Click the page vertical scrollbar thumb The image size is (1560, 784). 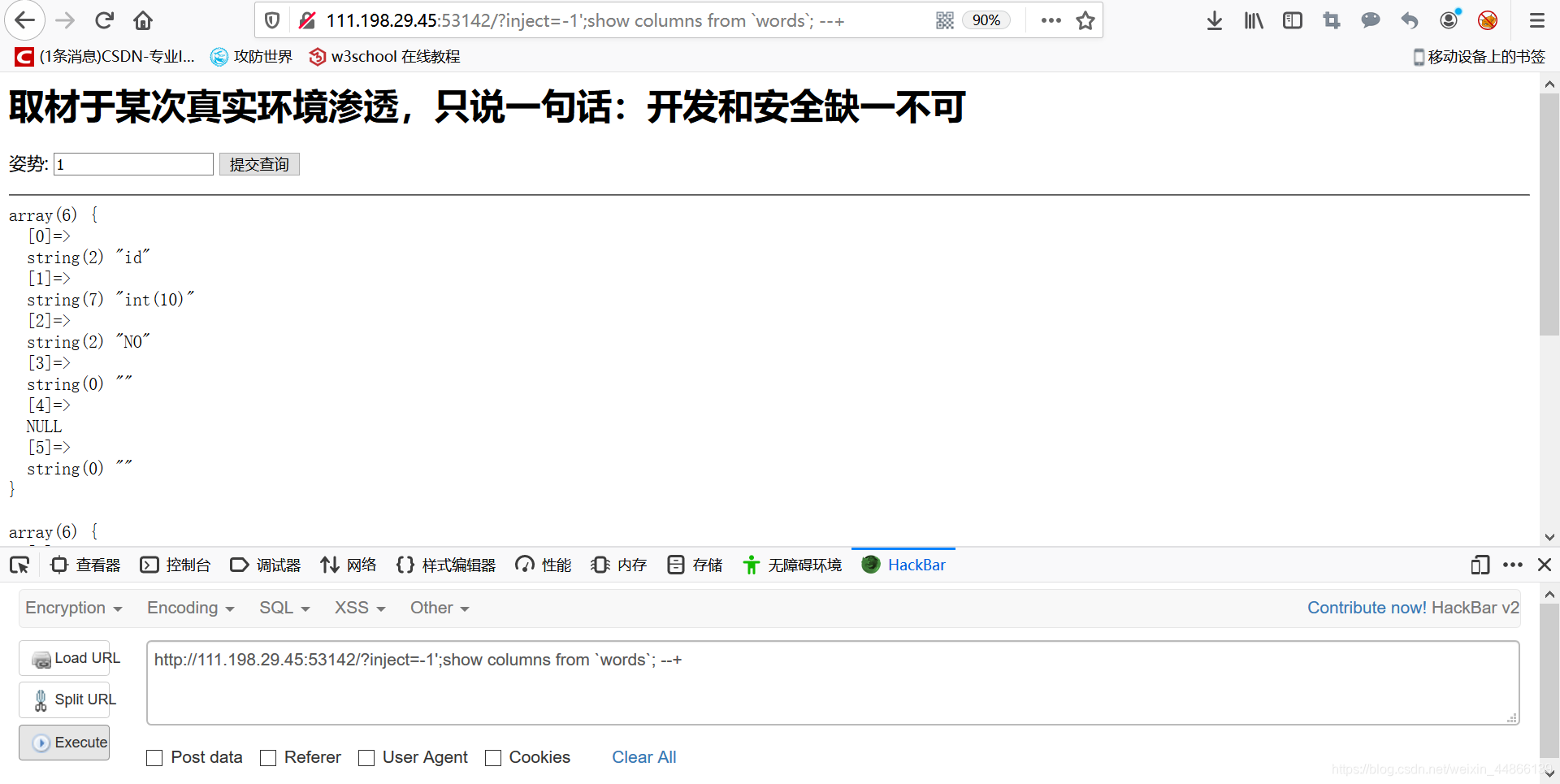1549,214
